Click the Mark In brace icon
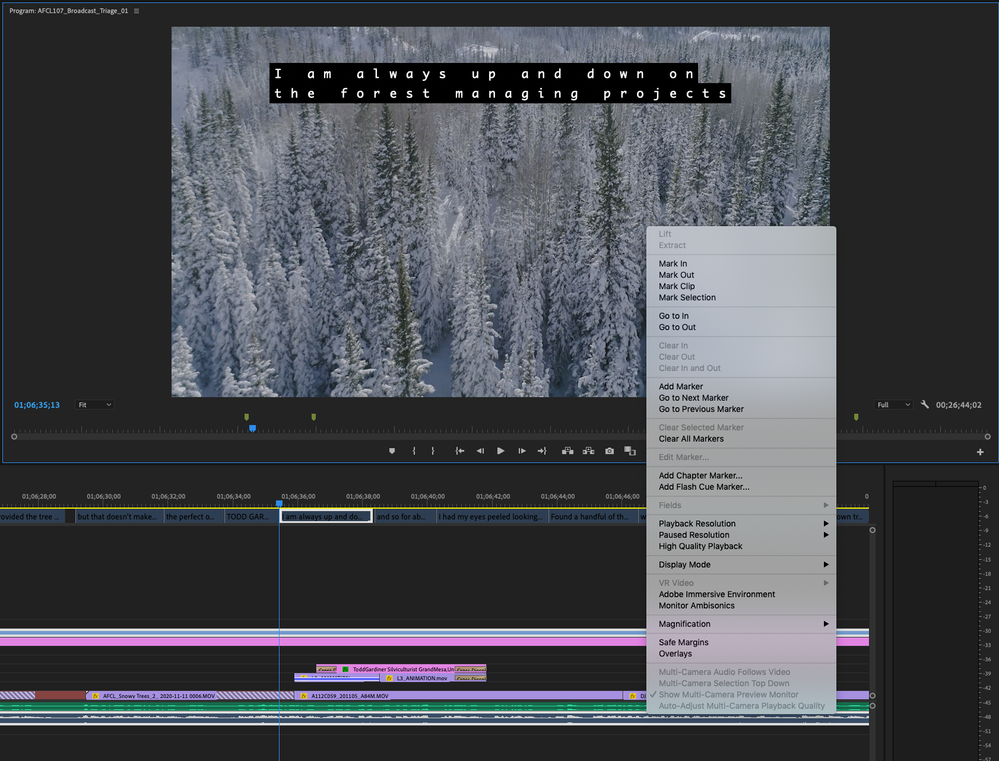999x761 pixels. point(413,451)
